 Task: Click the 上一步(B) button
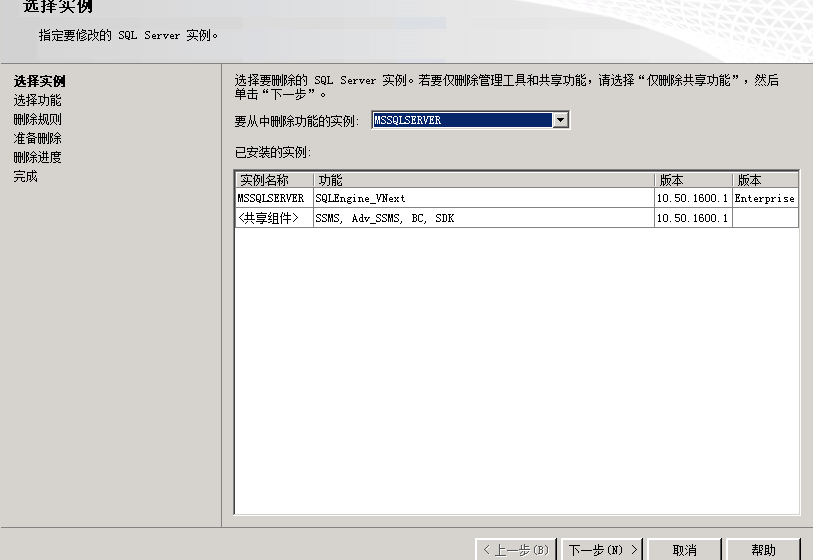click(516, 550)
